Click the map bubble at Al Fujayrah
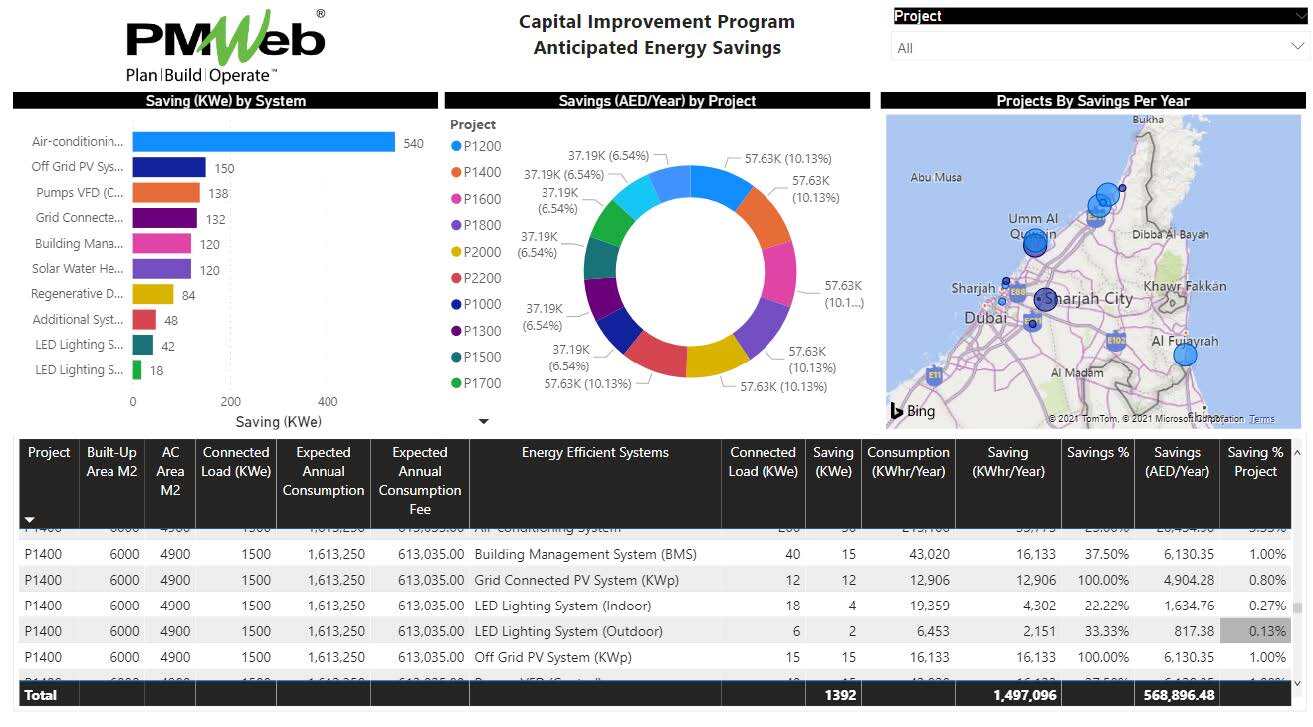Viewport: 1313px width, 727px height. (x=1185, y=355)
